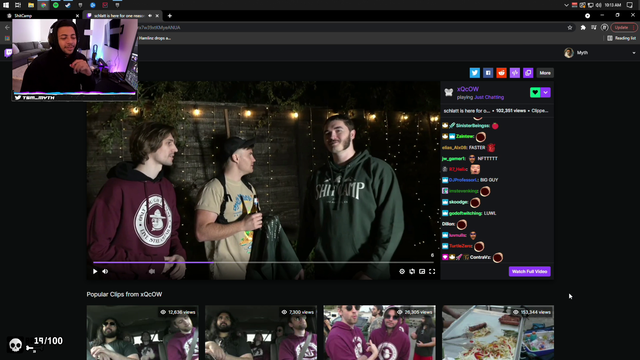Open the media controls toolbar icon
The width and height of the screenshot is (640, 360).
pyautogui.click(x=593, y=27)
